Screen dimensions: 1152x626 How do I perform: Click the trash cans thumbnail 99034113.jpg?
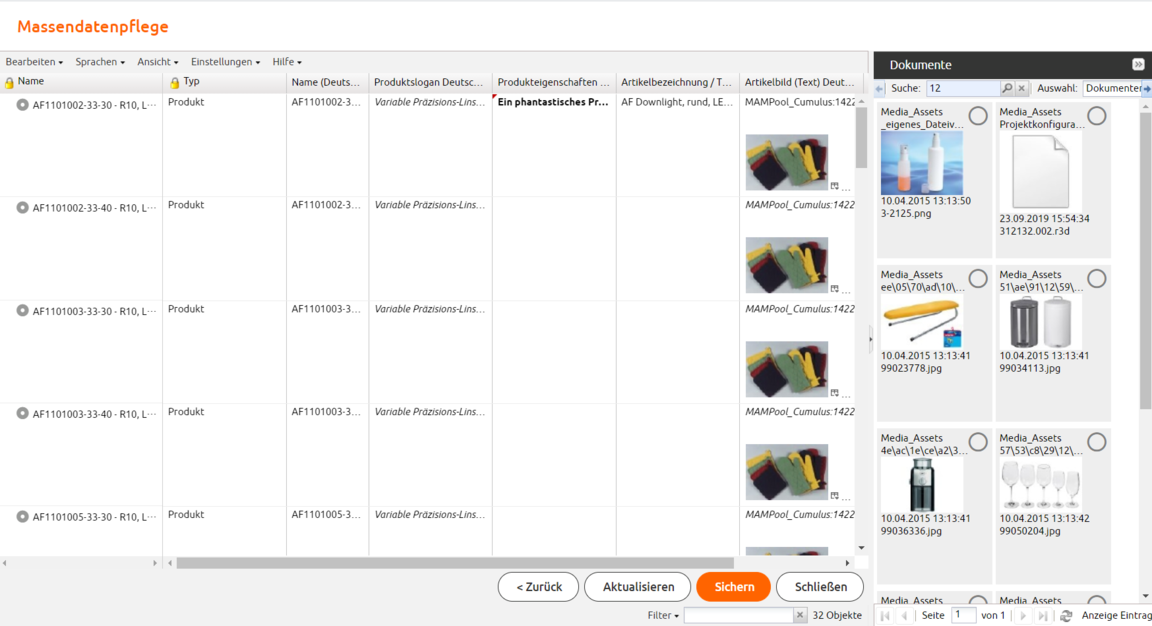point(1040,323)
